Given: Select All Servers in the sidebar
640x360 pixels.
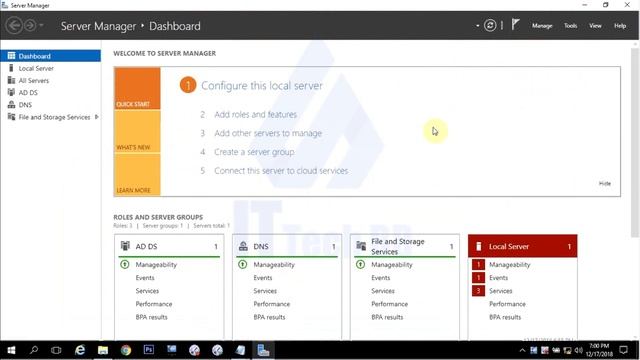Looking at the screenshot, I should (50, 80).
